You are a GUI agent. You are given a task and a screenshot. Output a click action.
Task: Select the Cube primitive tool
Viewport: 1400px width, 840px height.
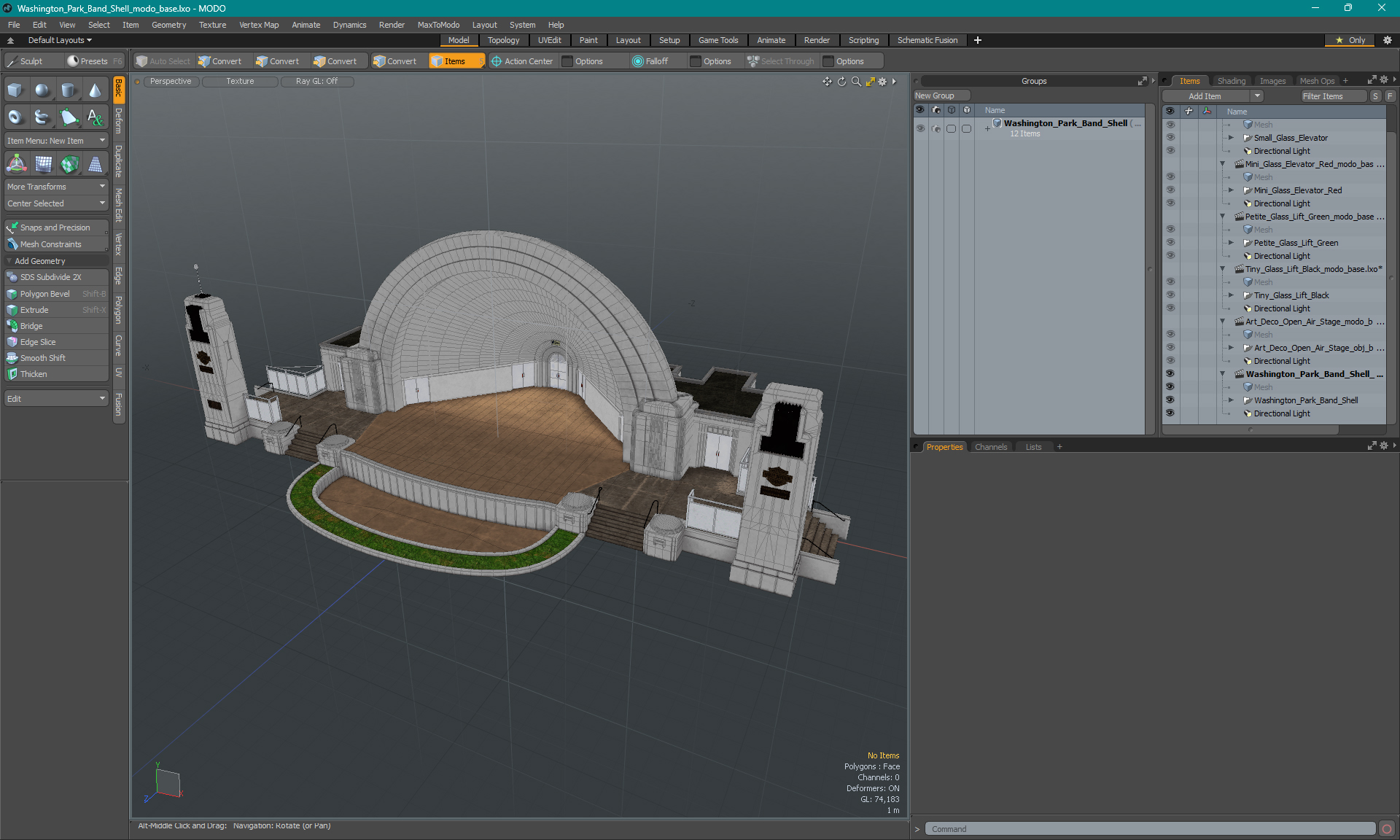[x=16, y=90]
